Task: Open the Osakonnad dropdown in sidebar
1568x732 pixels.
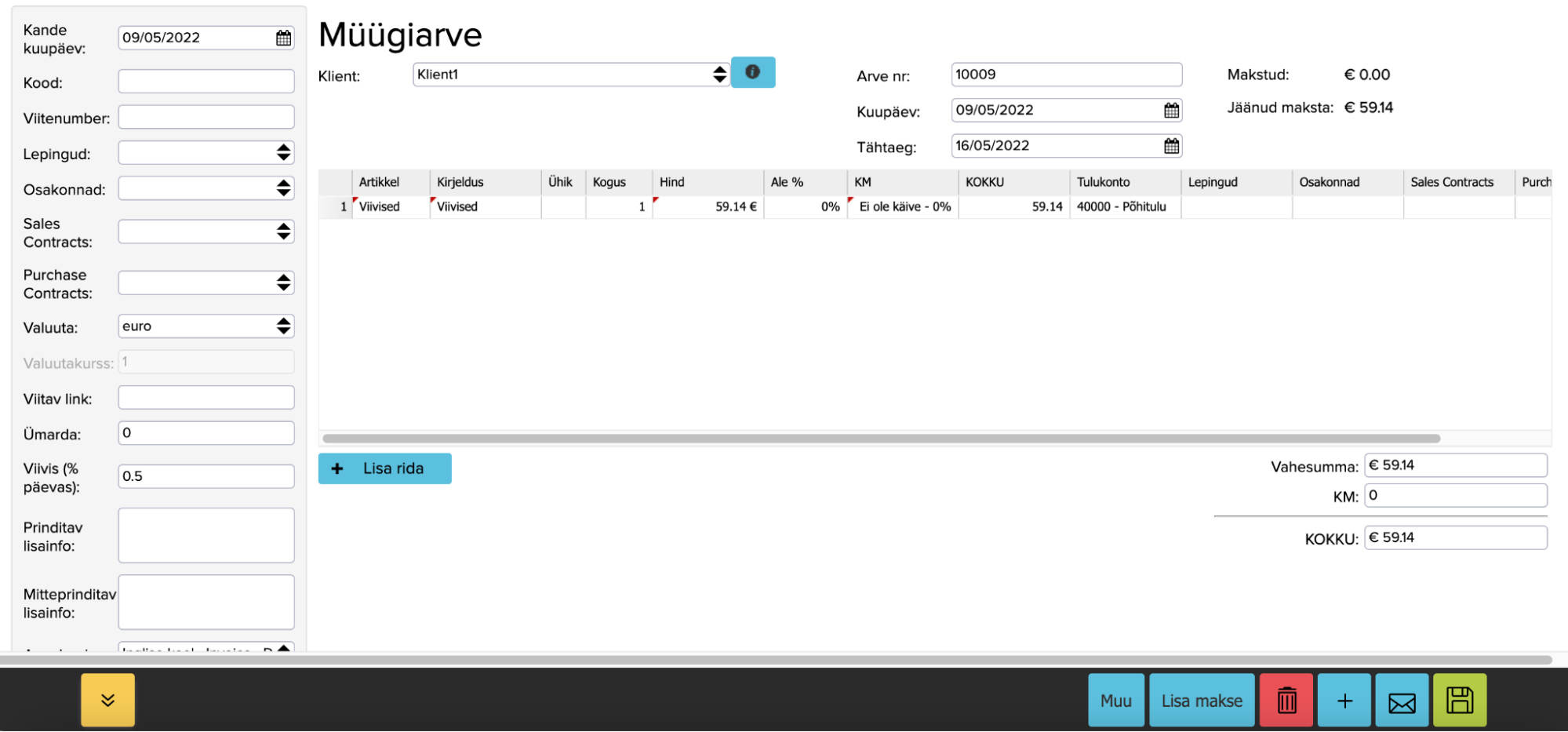Action: click(x=206, y=188)
